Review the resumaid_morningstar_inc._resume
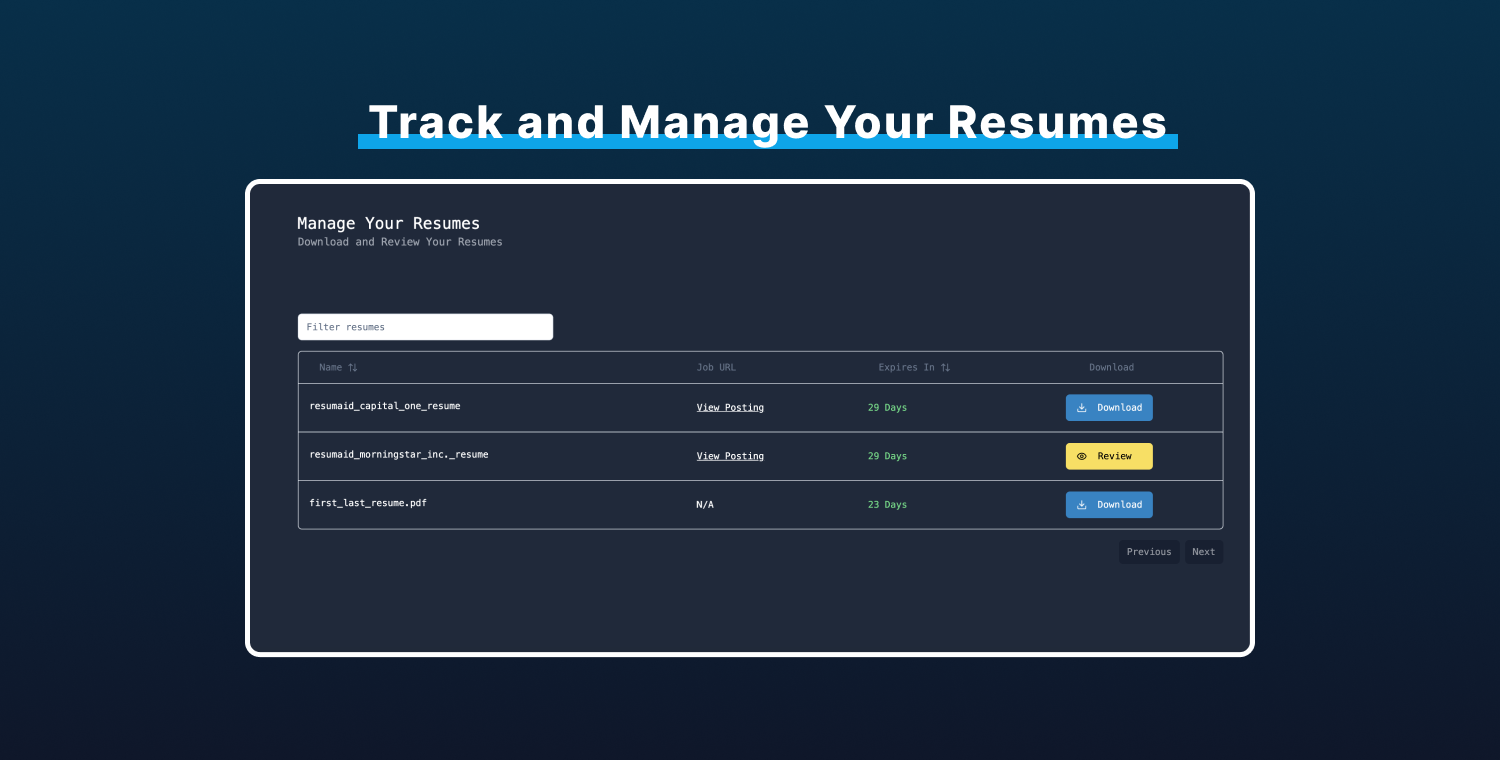The height and width of the screenshot is (760, 1500). click(x=1109, y=456)
